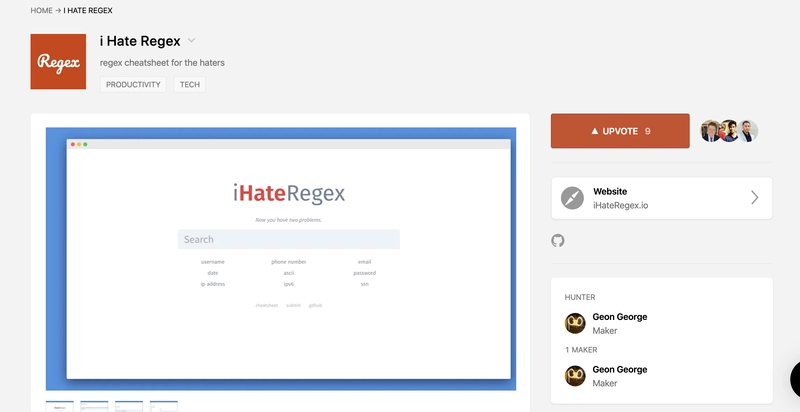Click 'password' in the preview
Viewport: 800px width, 412px height.
point(364,273)
